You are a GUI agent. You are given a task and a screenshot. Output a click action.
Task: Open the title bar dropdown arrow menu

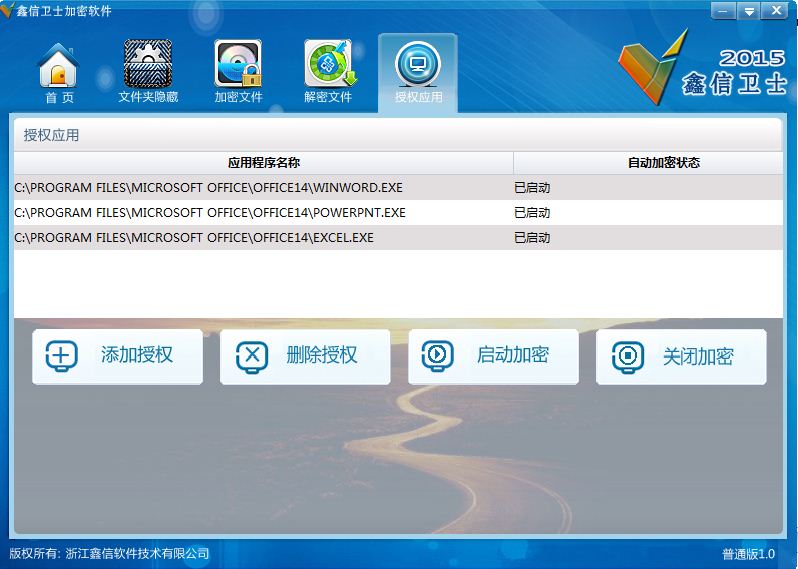coord(749,11)
